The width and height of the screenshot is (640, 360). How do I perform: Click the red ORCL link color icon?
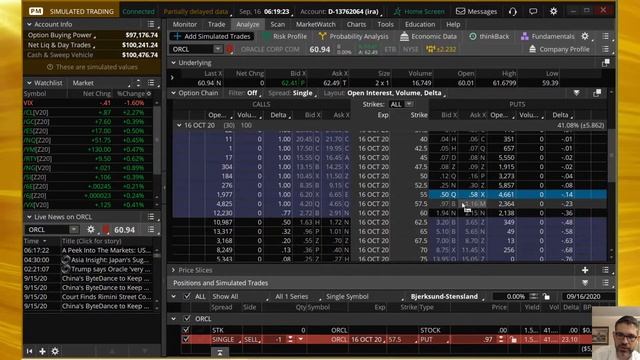pos(230,49)
